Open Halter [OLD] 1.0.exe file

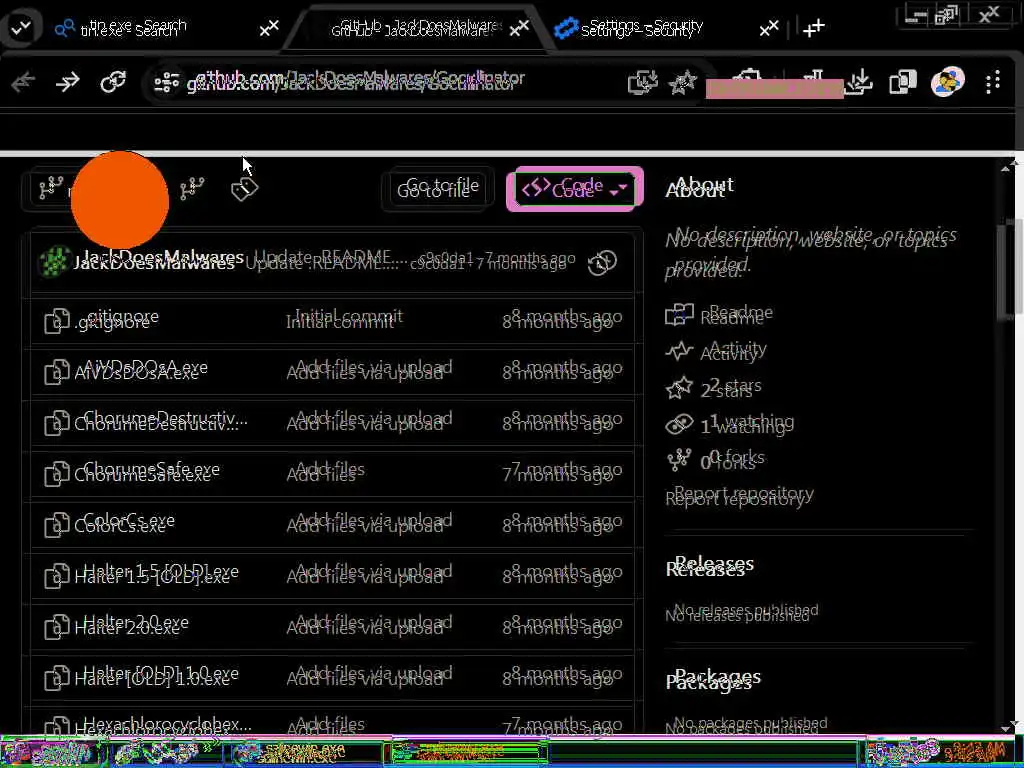tap(156, 676)
